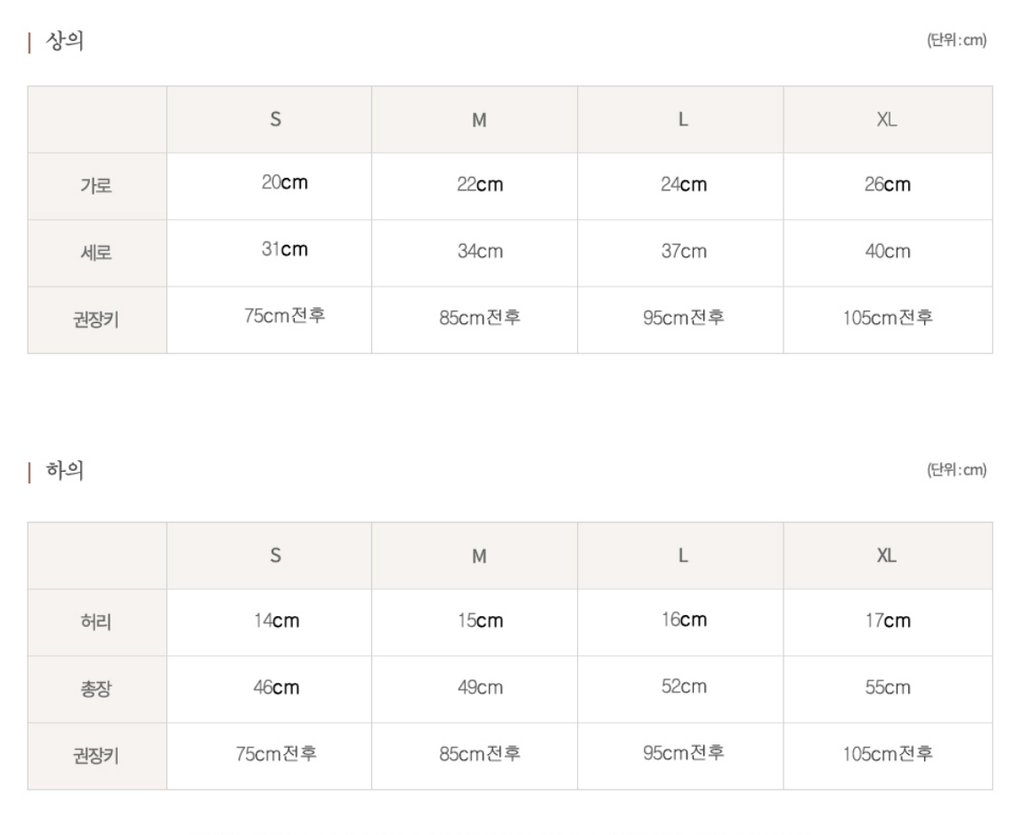Select the 총장 row header
The width and height of the screenshot is (1024, 835).
pyautogui.click(x=96, y=689)
